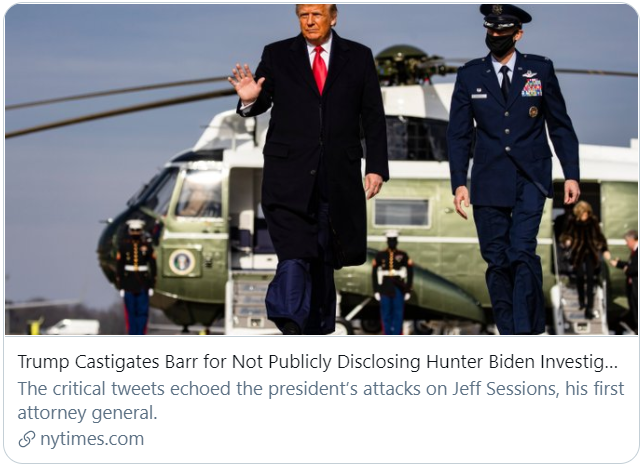Click the chain link icon beside nytimes.com
644x469 pixels.
point(27,439)
